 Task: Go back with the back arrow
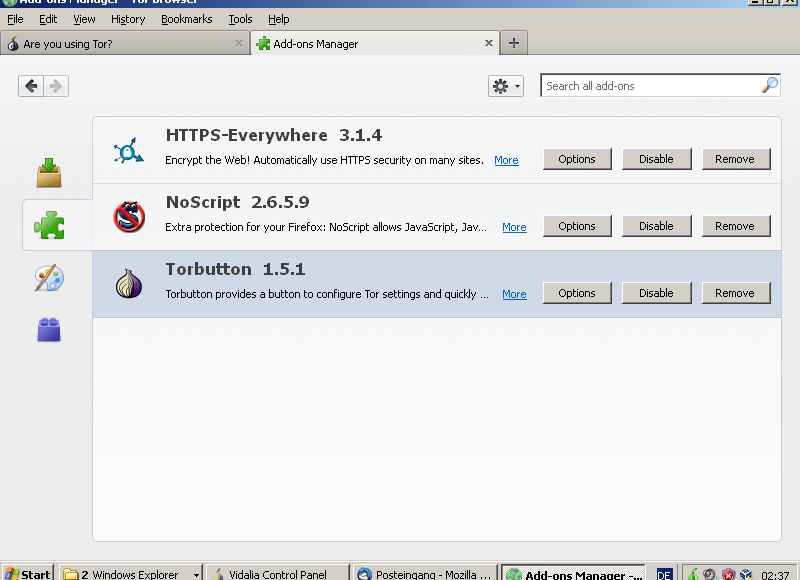click(x=31, y=86)
